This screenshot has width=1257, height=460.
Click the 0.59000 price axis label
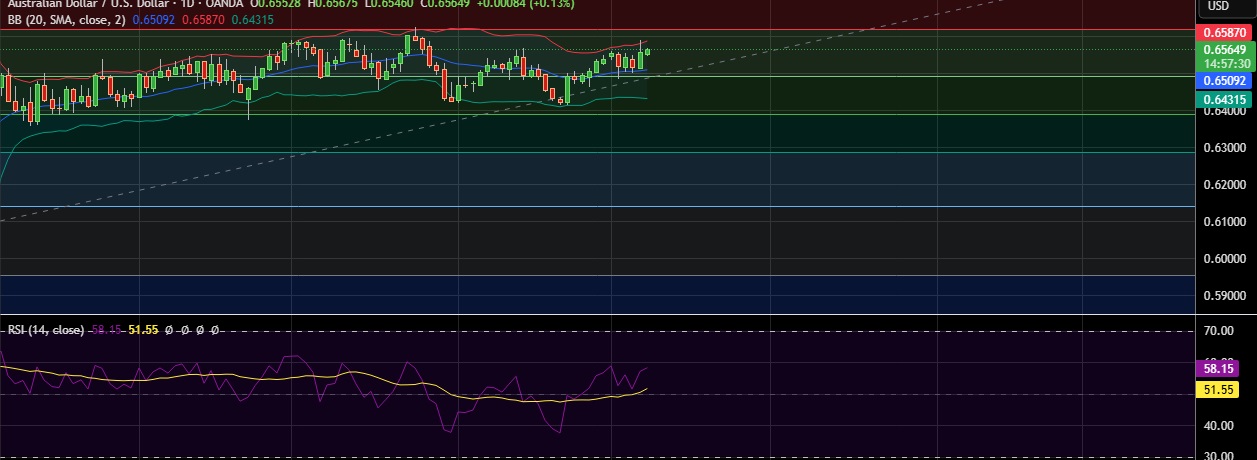(x=1225, y=296)
